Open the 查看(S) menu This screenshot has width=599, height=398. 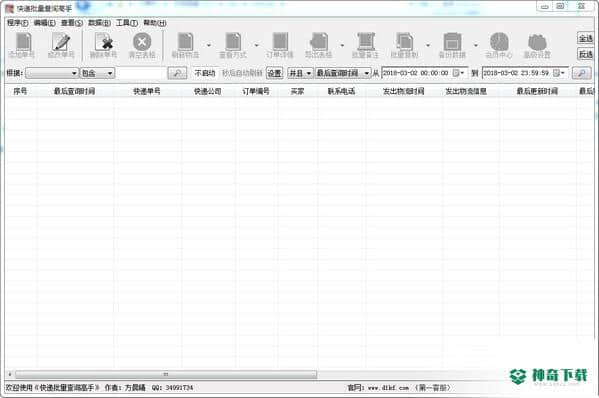[x=72, y=23]
